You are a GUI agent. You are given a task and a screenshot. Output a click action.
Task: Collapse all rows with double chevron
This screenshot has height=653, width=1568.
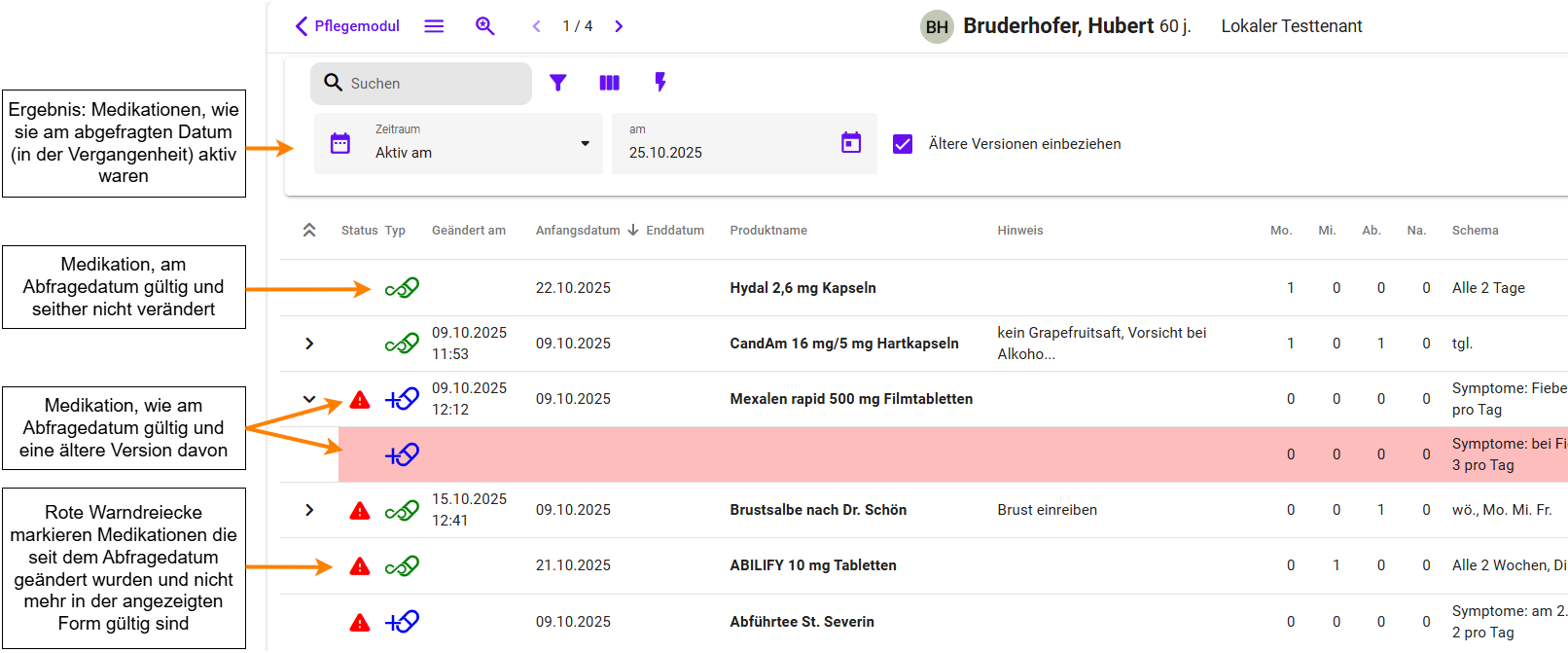[309, 231]
